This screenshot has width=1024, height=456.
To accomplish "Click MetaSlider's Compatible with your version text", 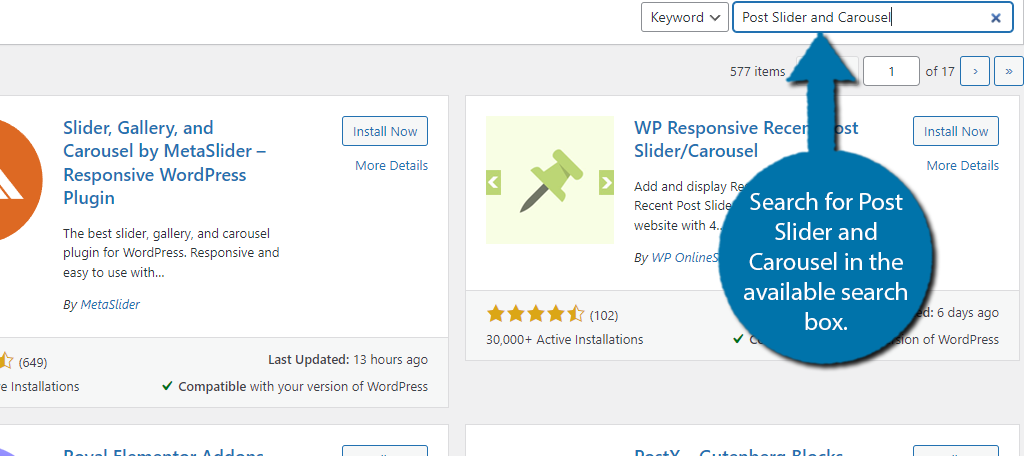I will (295, 386).
